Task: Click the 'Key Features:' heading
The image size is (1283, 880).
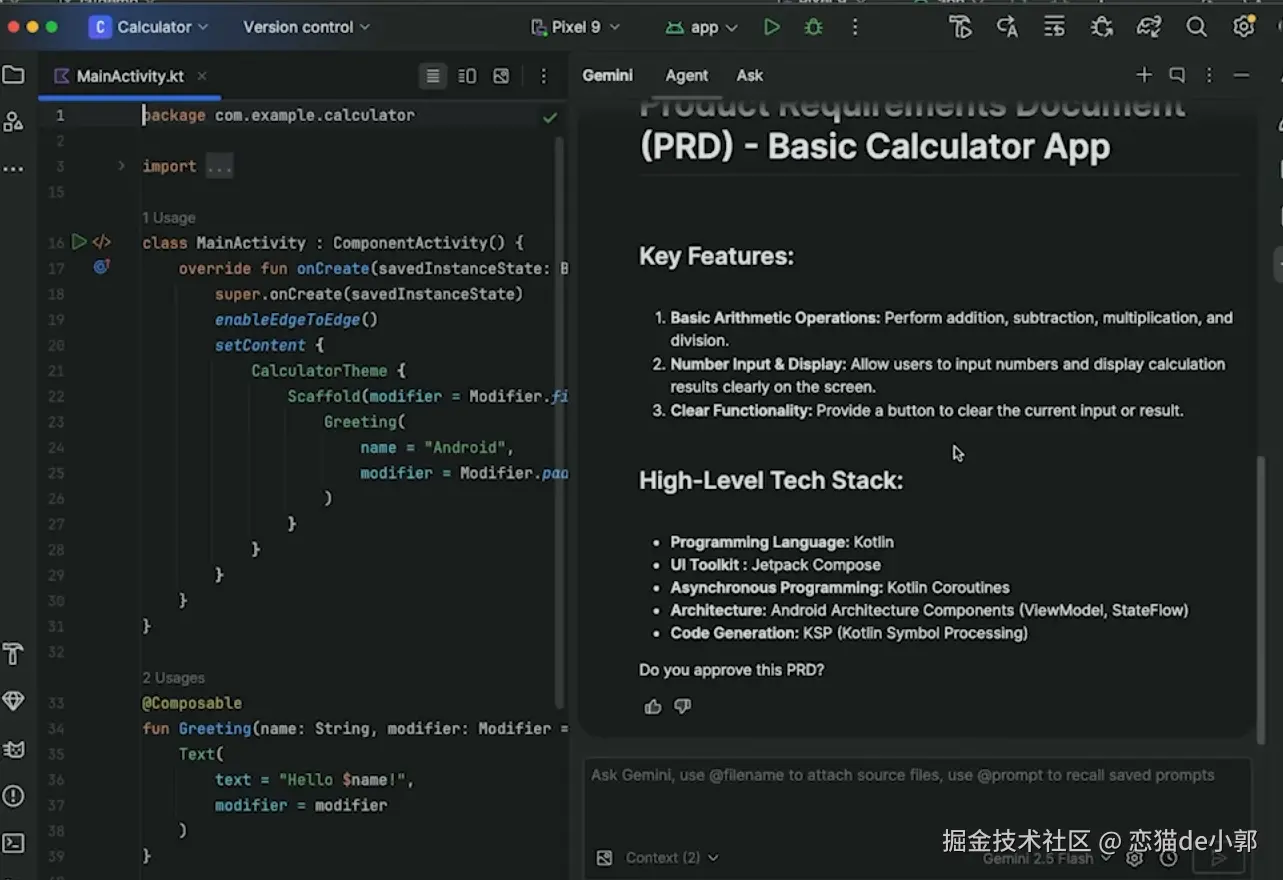Action: (x=716, y=256)
